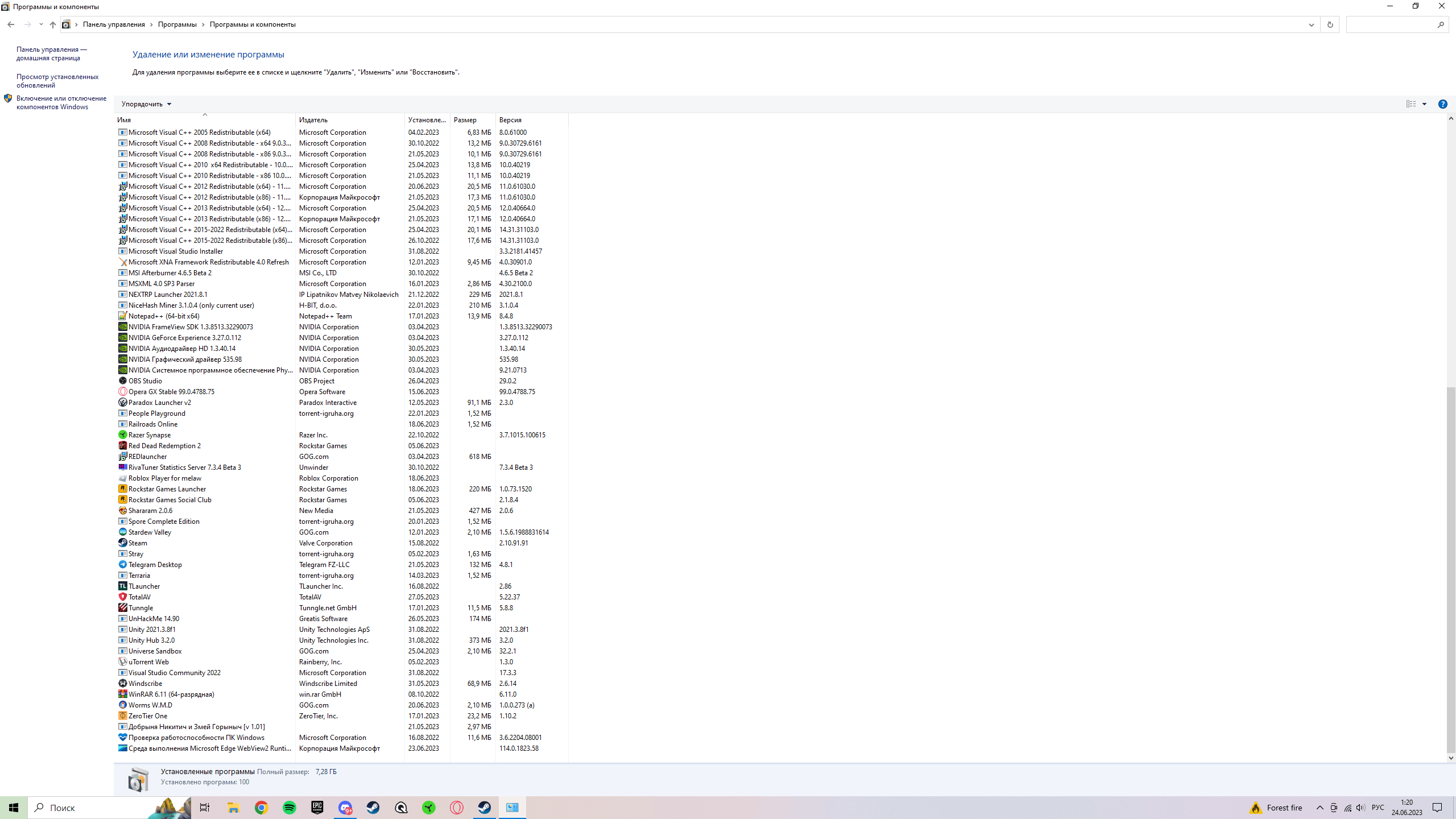Expand the address bar history dropdown
Image resolution: width=1456 pixels, height=819 pixels.
point(1311,24)
